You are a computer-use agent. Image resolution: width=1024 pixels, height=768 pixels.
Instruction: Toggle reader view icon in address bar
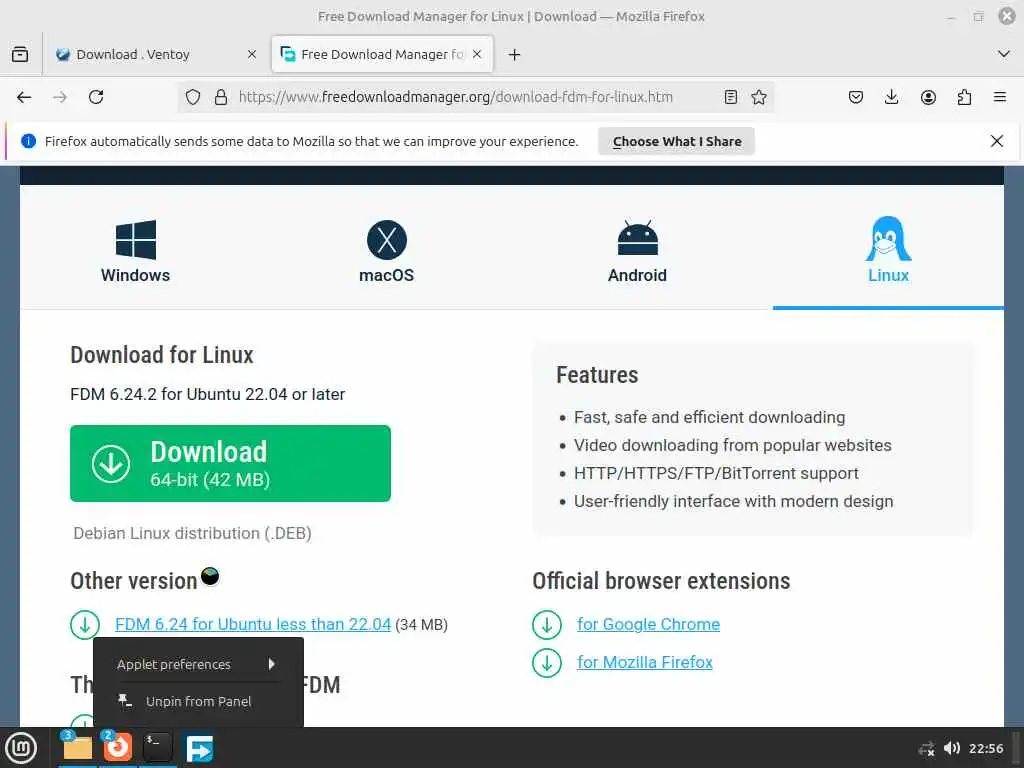point(731,97)
